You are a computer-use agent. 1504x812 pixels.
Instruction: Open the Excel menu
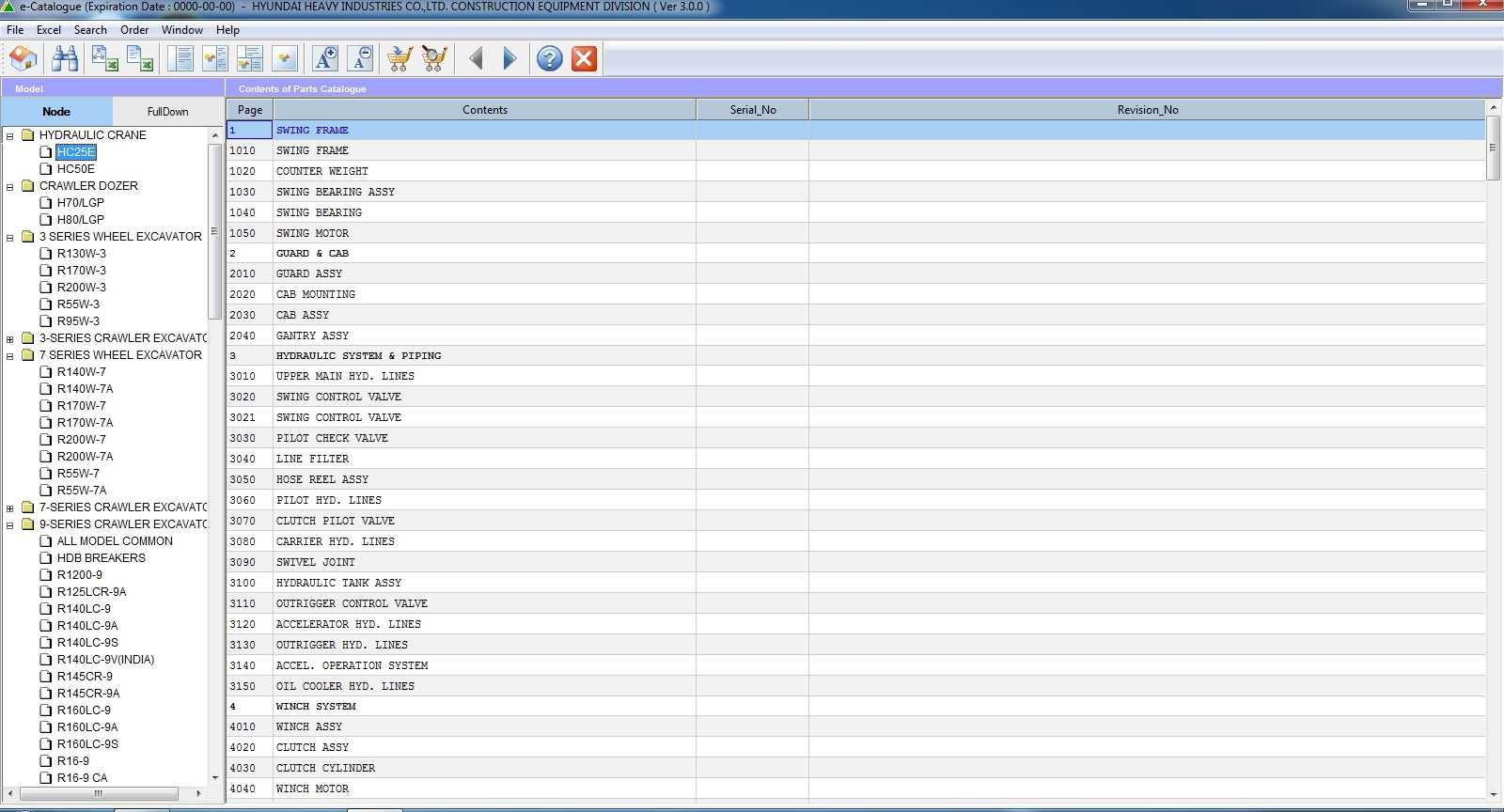[49, 30]
